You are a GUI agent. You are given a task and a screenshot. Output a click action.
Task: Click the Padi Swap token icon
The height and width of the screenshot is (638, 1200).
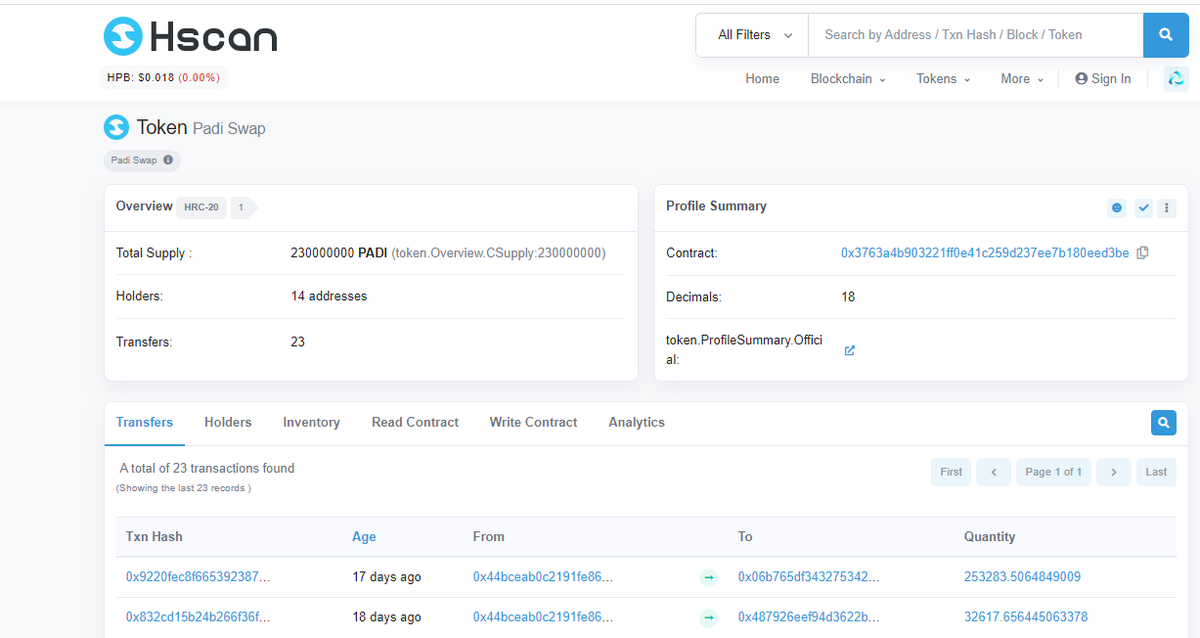click(x=117, y=127)
